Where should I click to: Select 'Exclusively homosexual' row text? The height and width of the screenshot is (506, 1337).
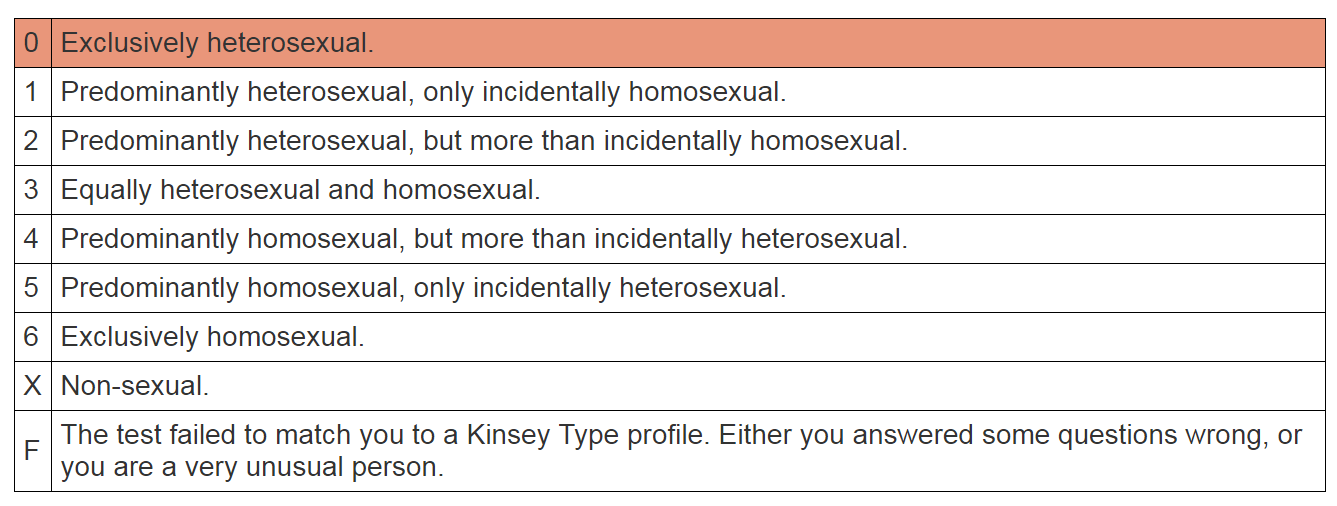(x=213, y=337)
